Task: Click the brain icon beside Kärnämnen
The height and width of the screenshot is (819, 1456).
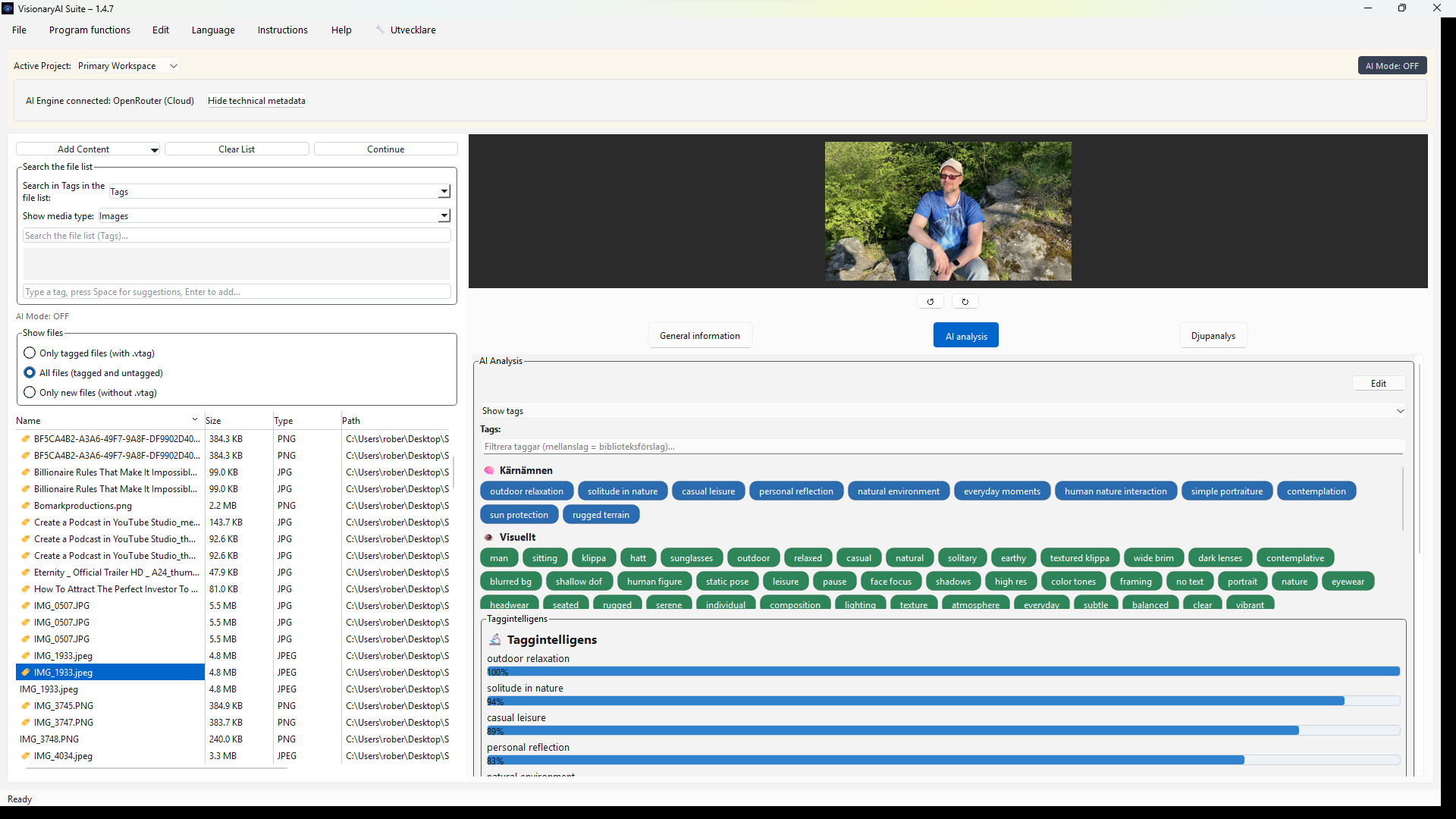Action: coord(489,471)
